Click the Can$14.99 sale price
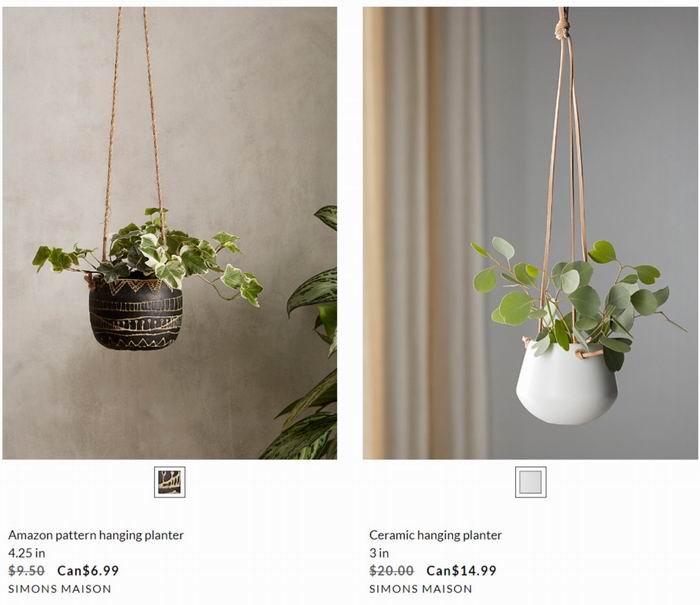 tap(461, 571)
